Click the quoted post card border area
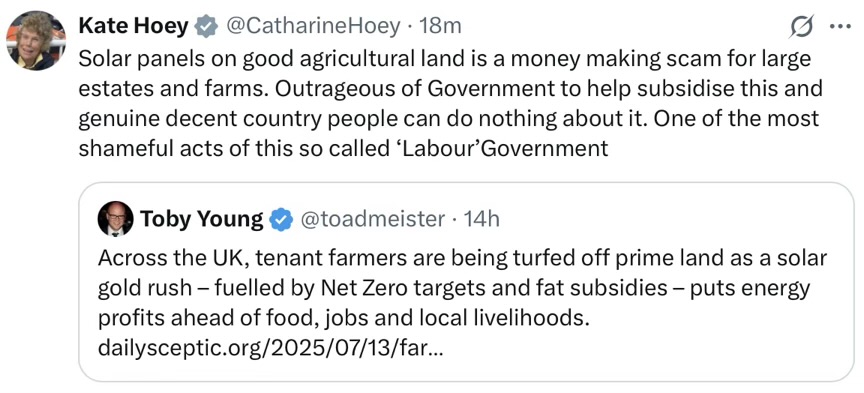This screenshot has width=864, height=393. 466,282
